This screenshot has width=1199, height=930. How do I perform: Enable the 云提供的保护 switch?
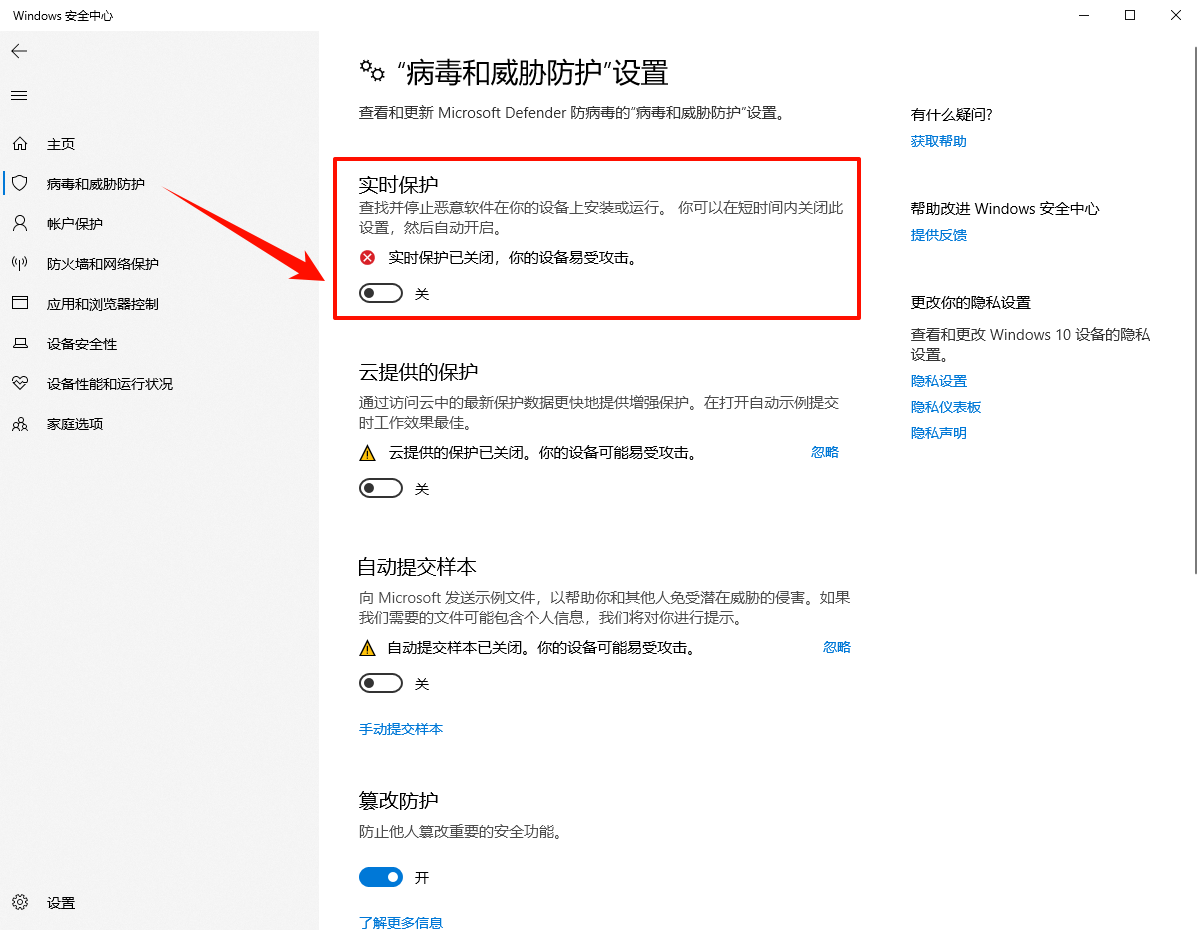[x=381, y=489]
